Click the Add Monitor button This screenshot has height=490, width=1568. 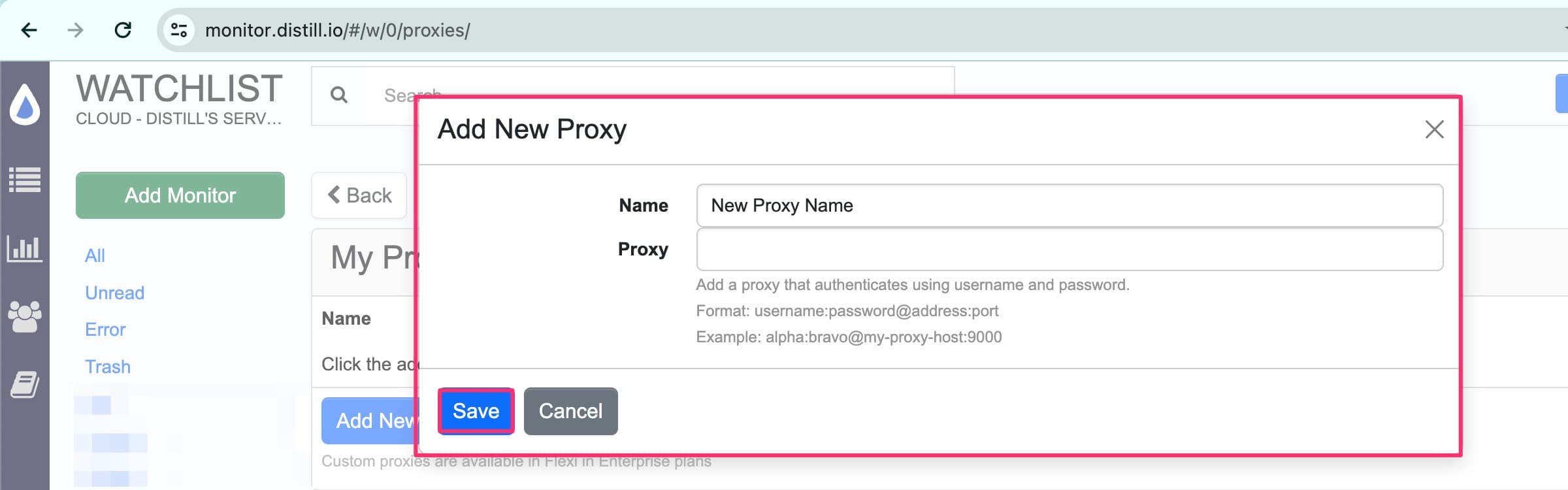(x=180, y=195)
